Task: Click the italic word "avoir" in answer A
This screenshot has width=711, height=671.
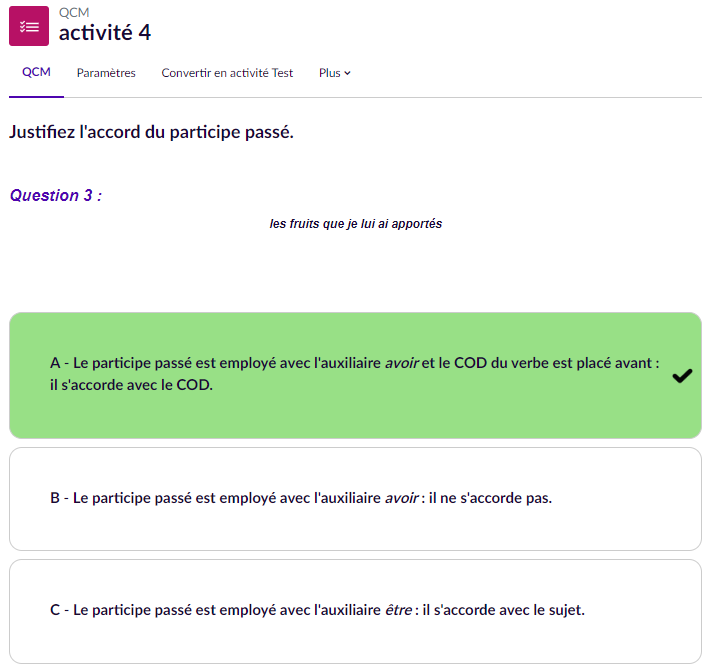Action: point(401,364)
